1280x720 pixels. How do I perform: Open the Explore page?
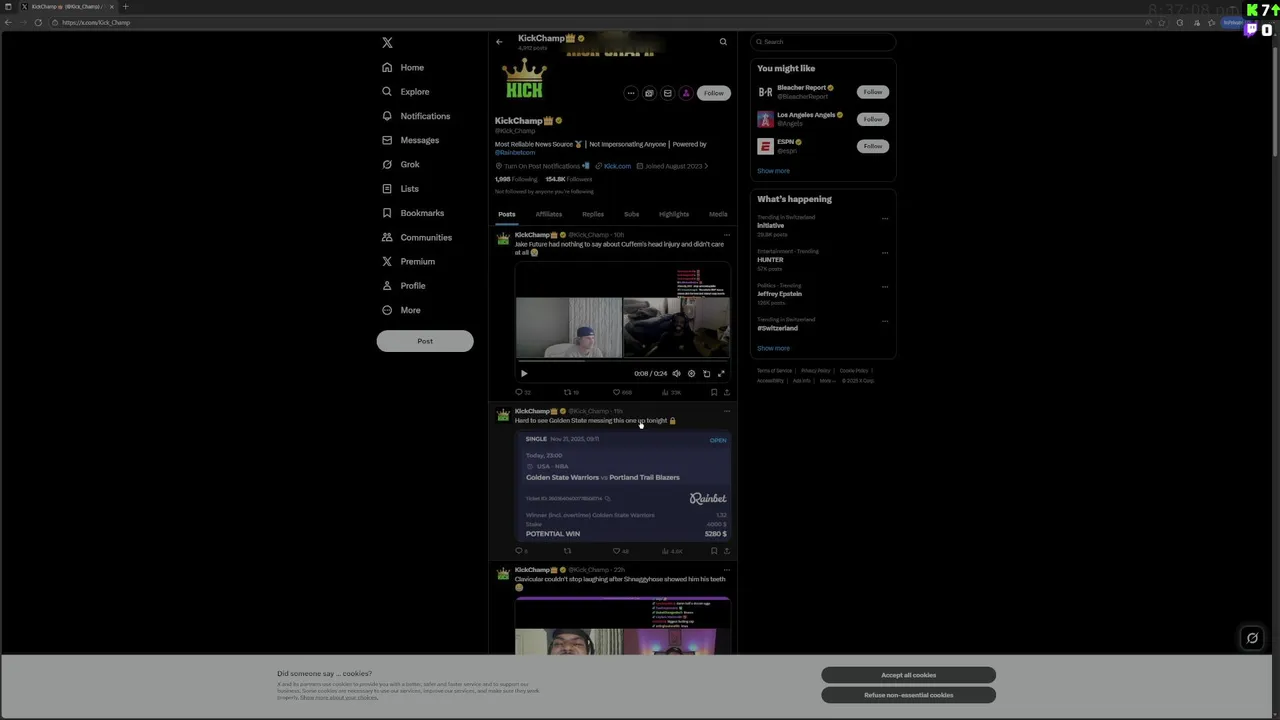point(405,92)
